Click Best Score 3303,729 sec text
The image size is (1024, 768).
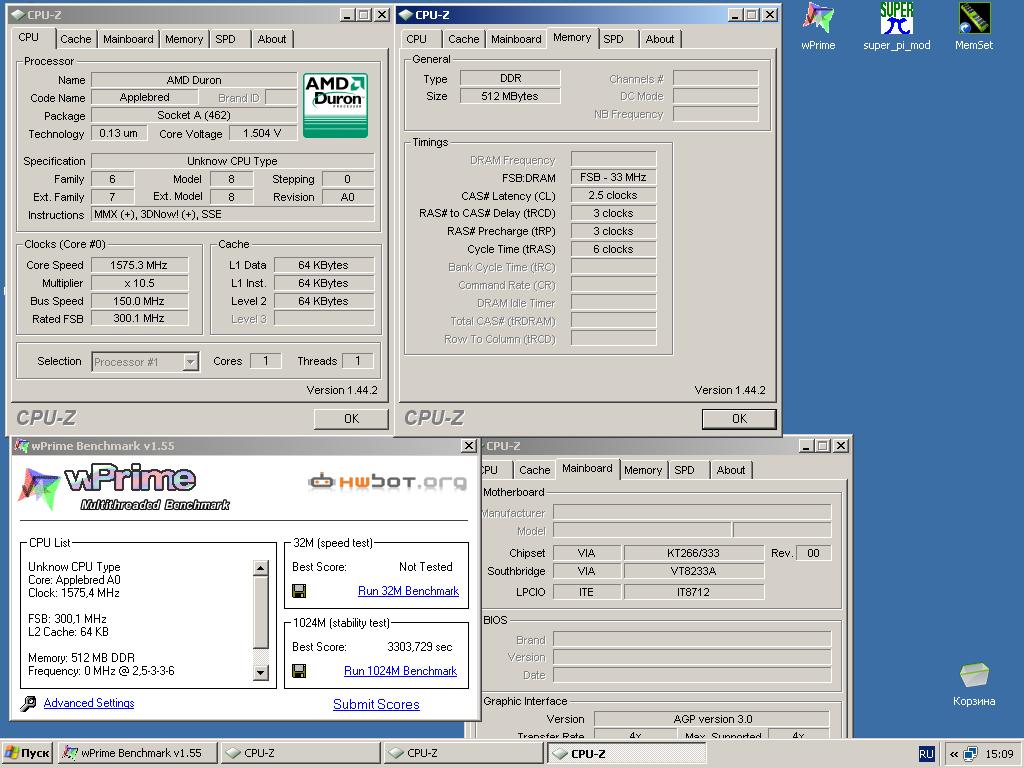coord(419,647)
